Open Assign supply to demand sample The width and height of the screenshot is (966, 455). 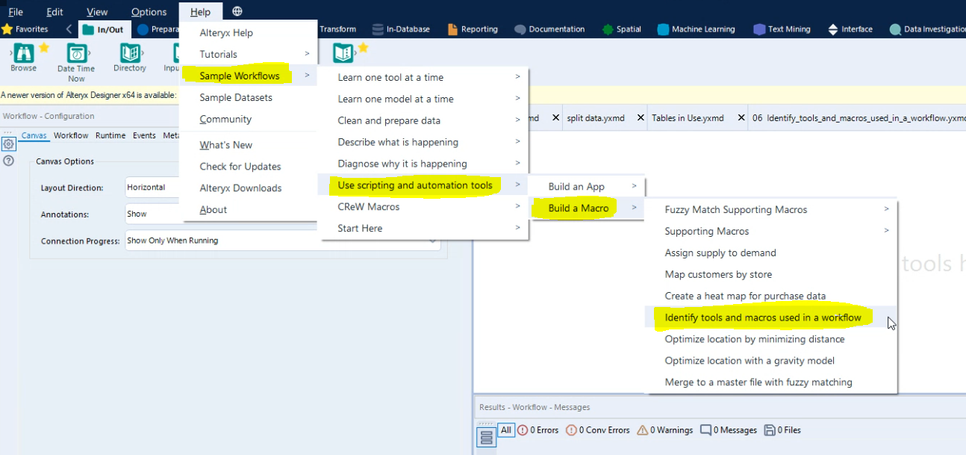(771, 253)
